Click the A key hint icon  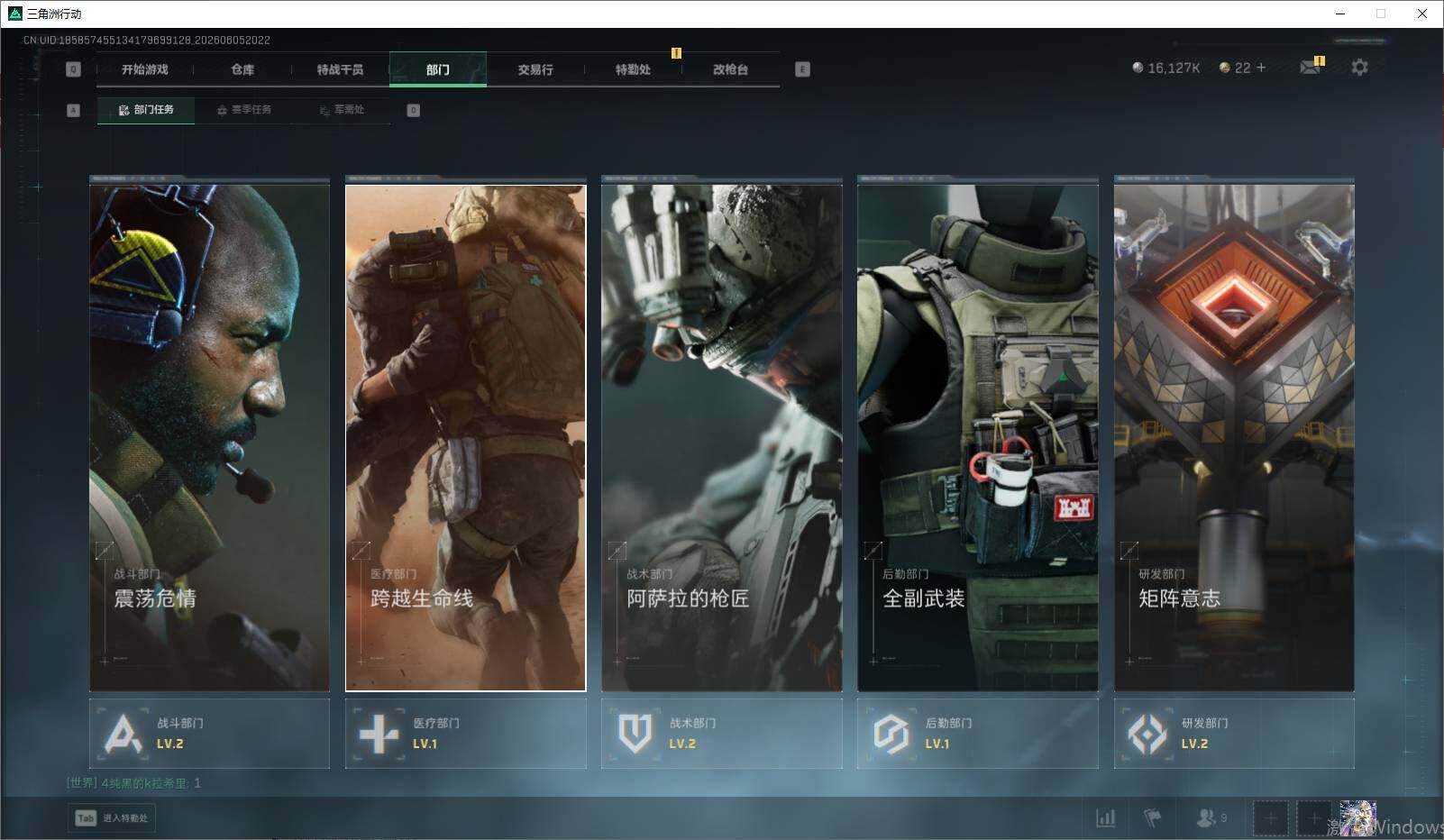click(74, 110)
